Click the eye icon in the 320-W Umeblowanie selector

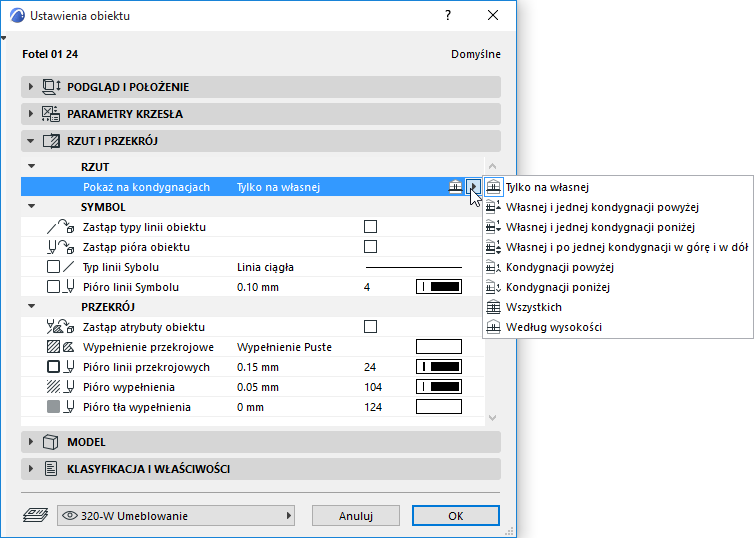pos(70,516)
